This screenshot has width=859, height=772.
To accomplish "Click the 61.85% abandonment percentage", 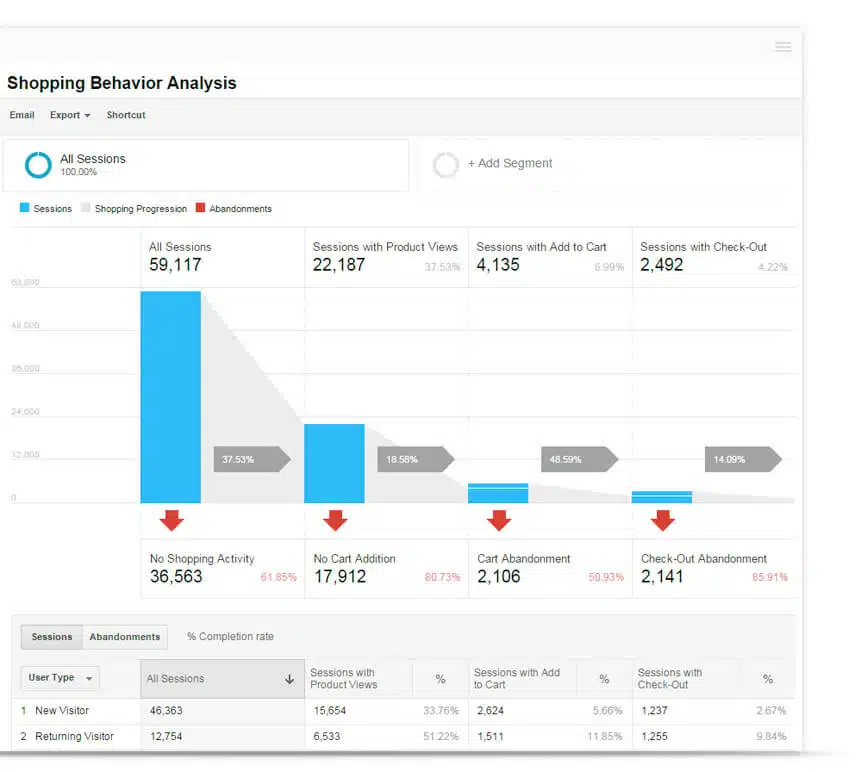I will (278, 577).
